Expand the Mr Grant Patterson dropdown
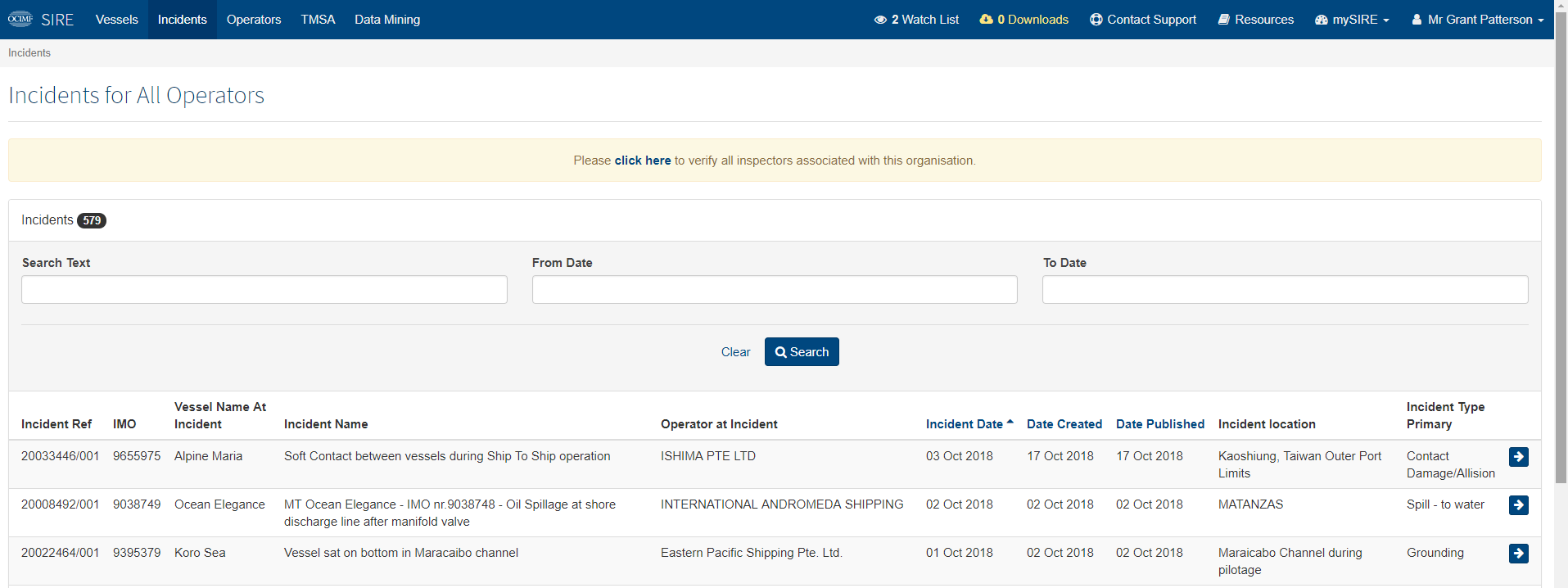 click(1478, 20)
